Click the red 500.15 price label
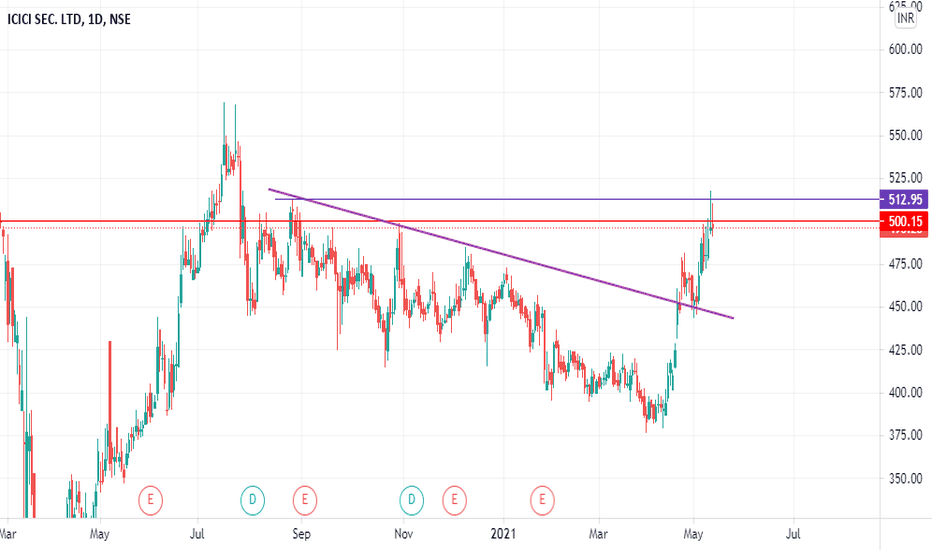The image size is (932, 550). [903, 222]
